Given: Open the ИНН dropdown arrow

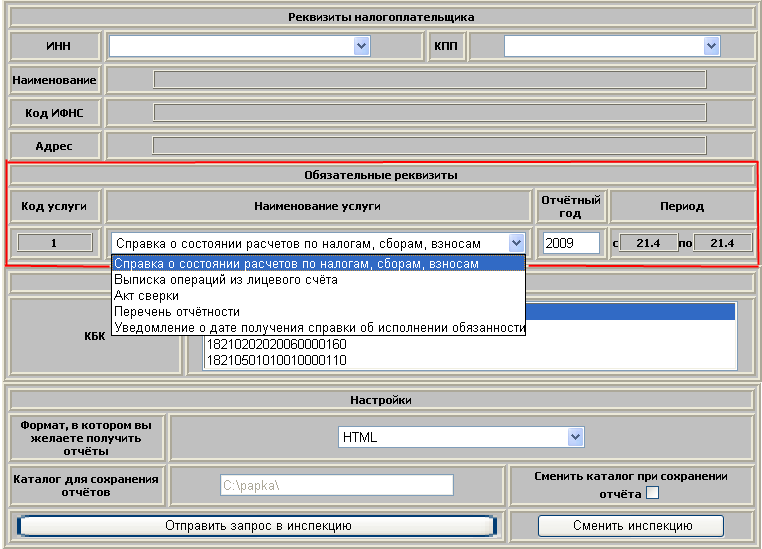Looking at the screenshot, I should pos(361,46).
